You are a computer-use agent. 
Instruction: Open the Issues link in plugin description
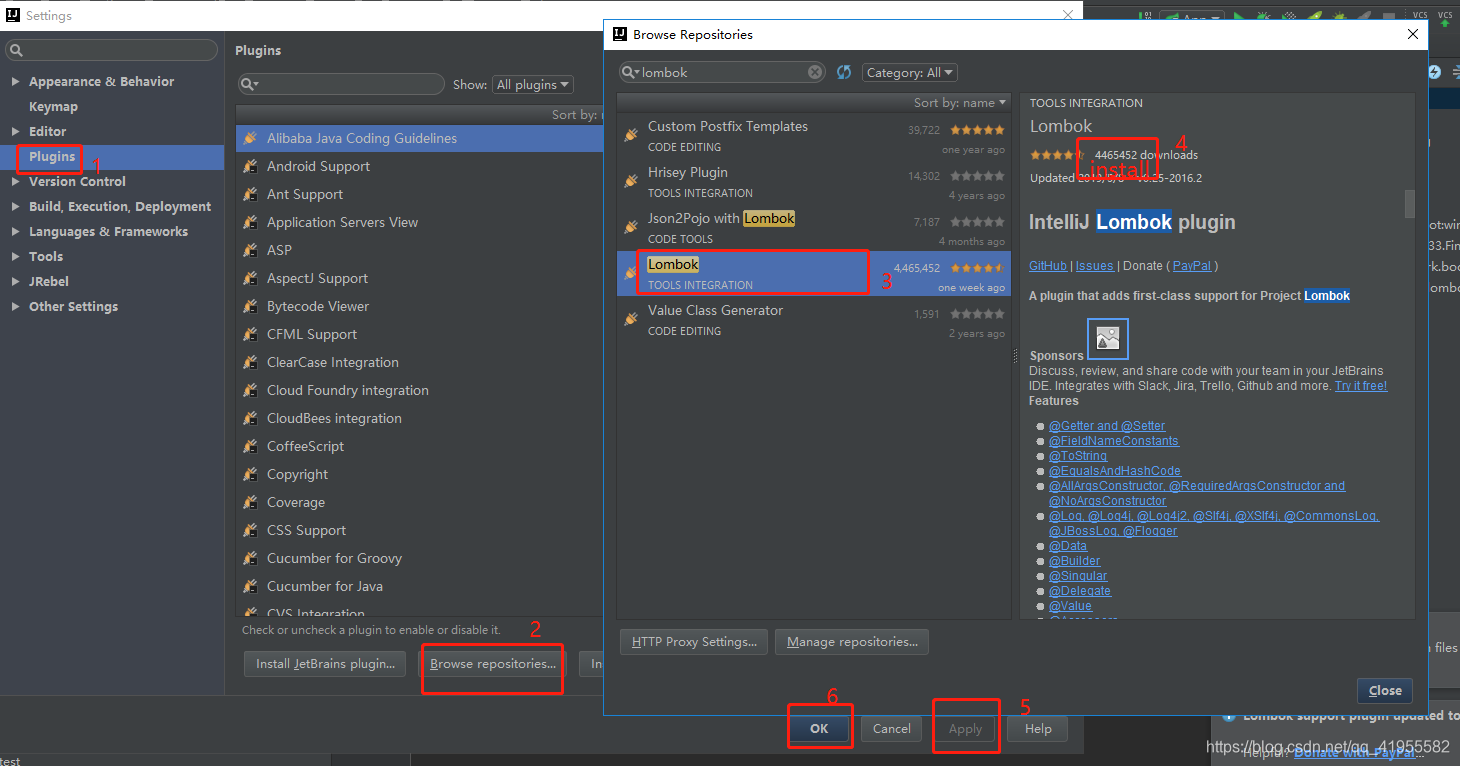(x=1095, y=266)
